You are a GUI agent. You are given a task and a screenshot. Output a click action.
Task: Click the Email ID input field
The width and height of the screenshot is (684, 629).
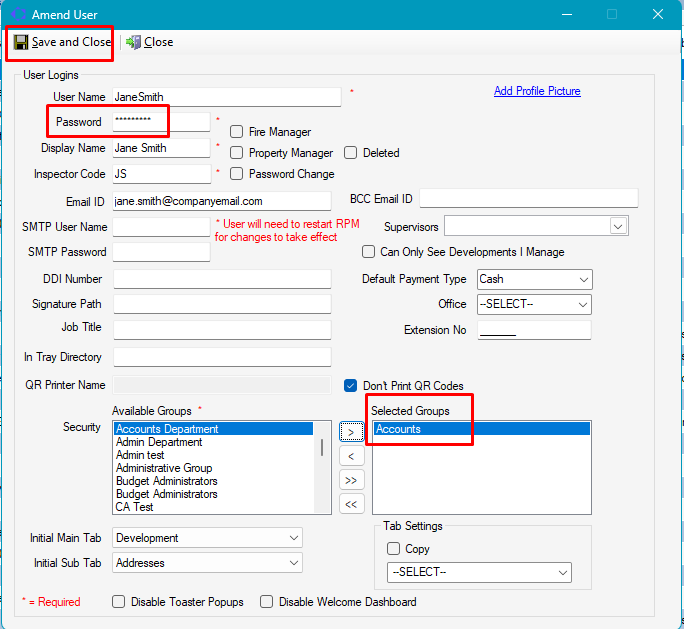(221, 201)
